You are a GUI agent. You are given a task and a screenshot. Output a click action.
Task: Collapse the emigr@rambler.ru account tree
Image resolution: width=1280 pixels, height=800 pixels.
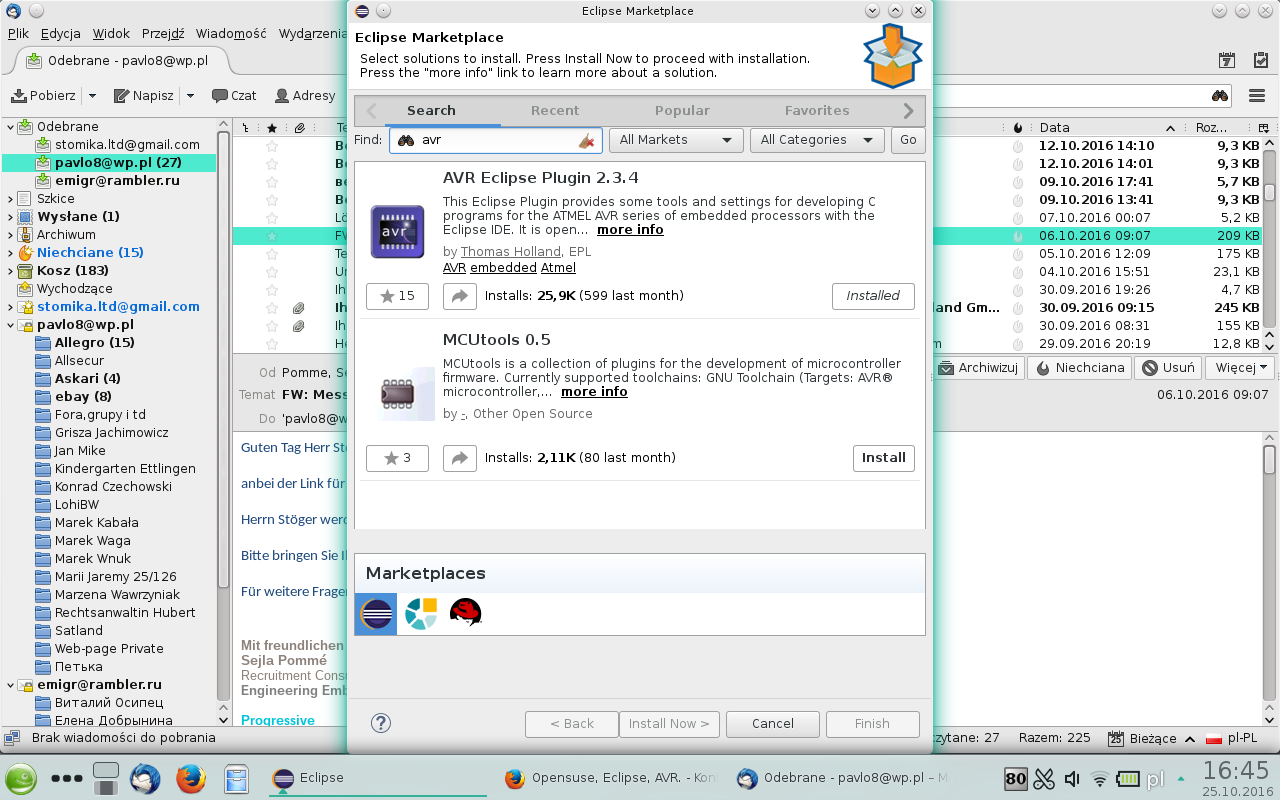click(x=10, y=685)
